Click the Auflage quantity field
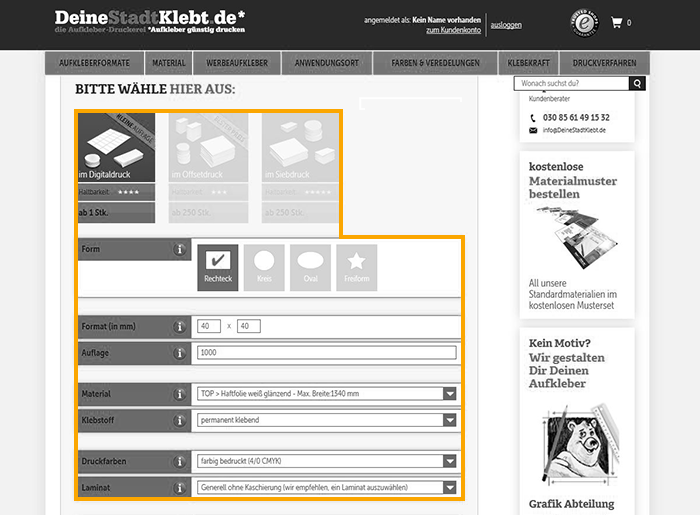The height and width of the screenshot is (515, 700). coord(326,353)
